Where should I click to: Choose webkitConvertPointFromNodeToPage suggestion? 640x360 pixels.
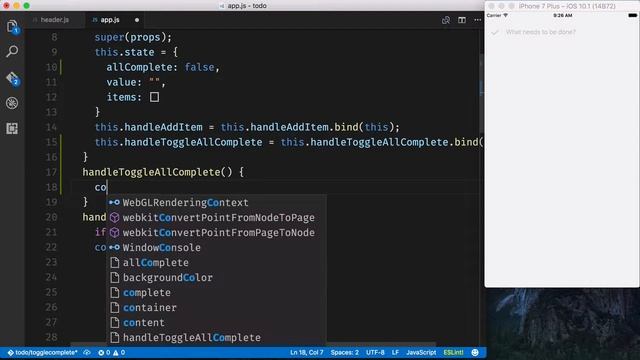click(216, 218)
